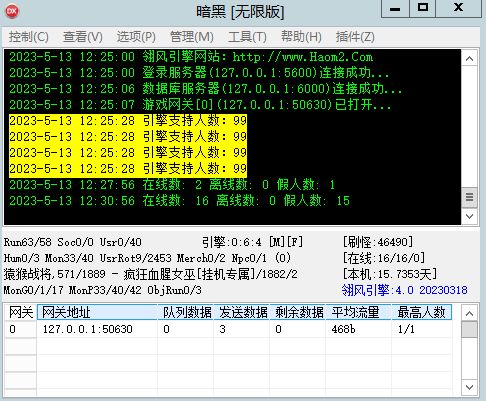
Task: Click the 剩余数据 column header
Action: pos(298,313)
